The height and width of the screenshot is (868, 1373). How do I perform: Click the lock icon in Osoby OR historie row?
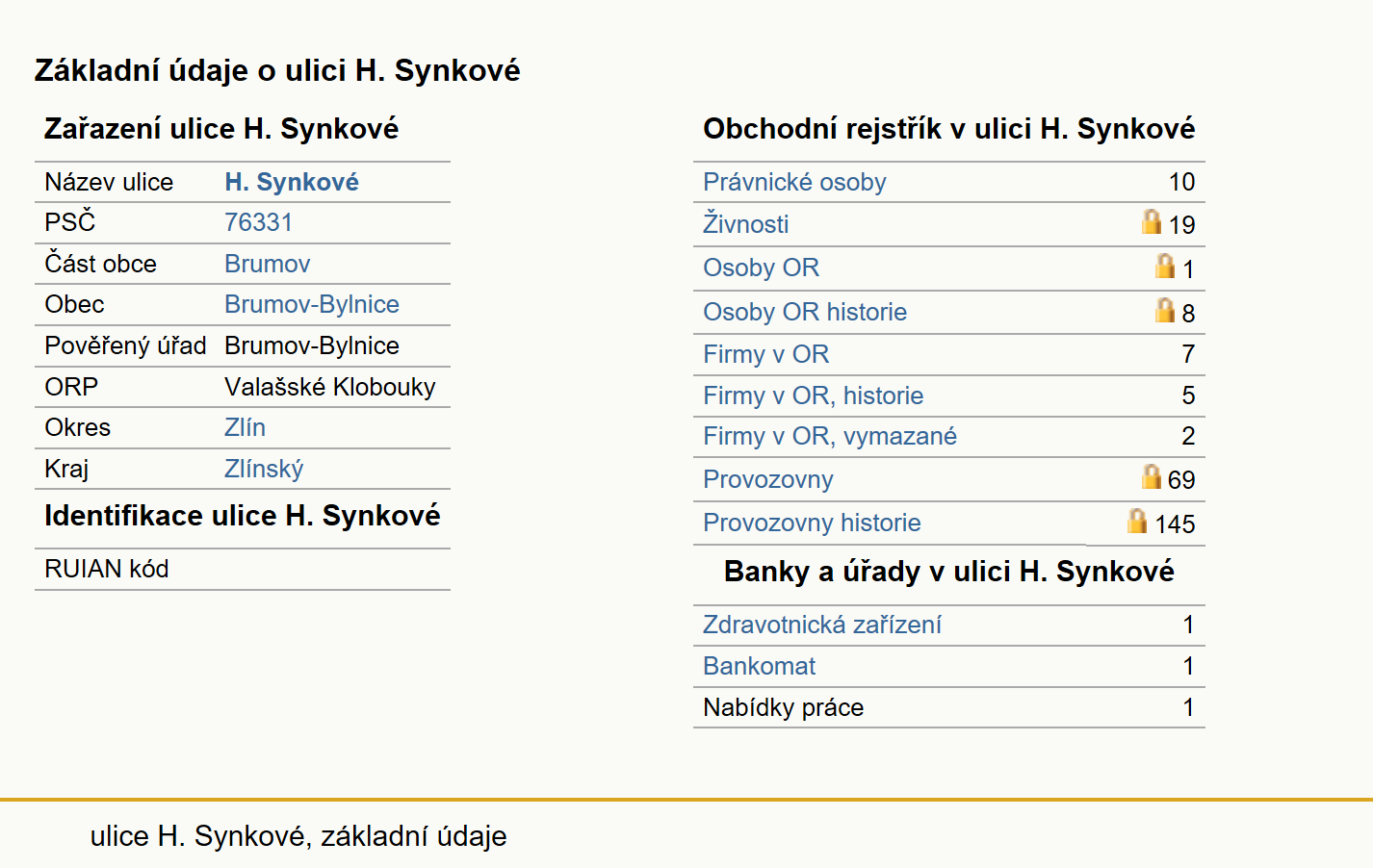pos(1165,311)
